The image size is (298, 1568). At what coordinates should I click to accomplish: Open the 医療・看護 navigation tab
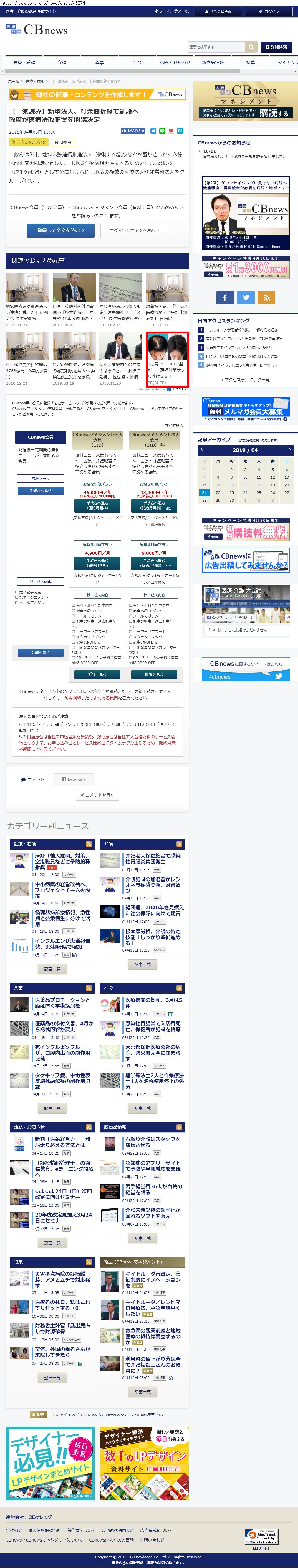click(x=24, y=63)
